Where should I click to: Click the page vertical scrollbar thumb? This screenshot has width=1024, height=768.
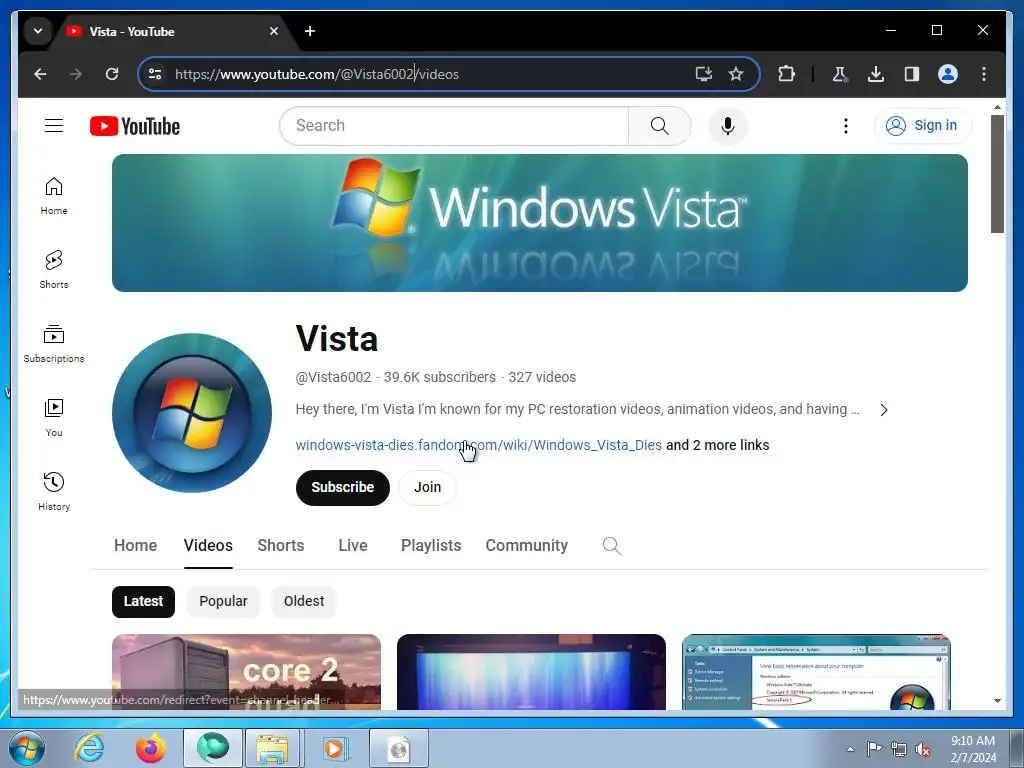pos(997,174)
